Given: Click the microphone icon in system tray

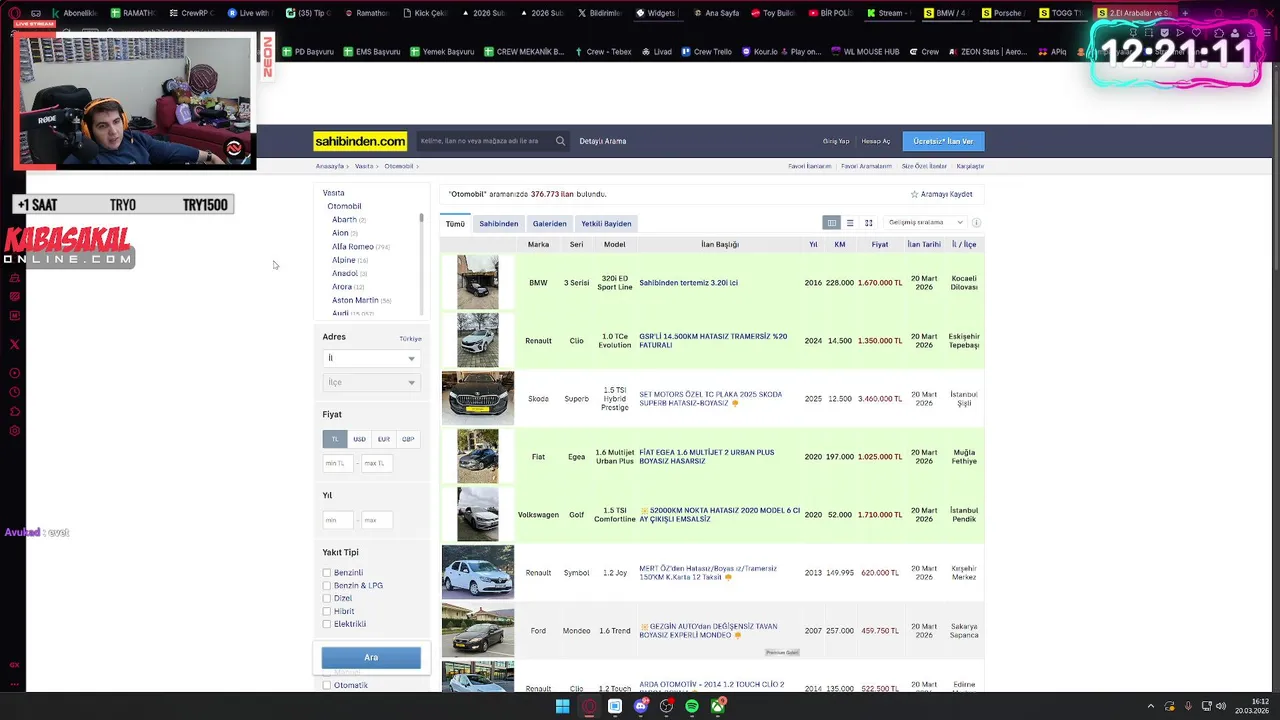Looking at the screenshot, I should [x=1188, y=706].
